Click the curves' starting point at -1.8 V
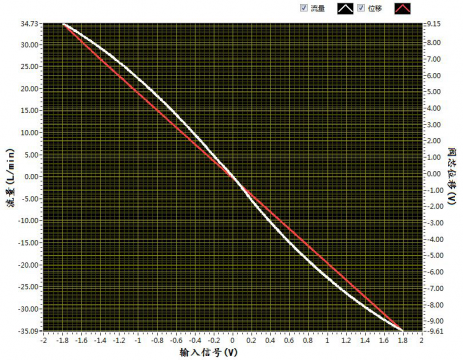463x360 pixels. point(63,24)
